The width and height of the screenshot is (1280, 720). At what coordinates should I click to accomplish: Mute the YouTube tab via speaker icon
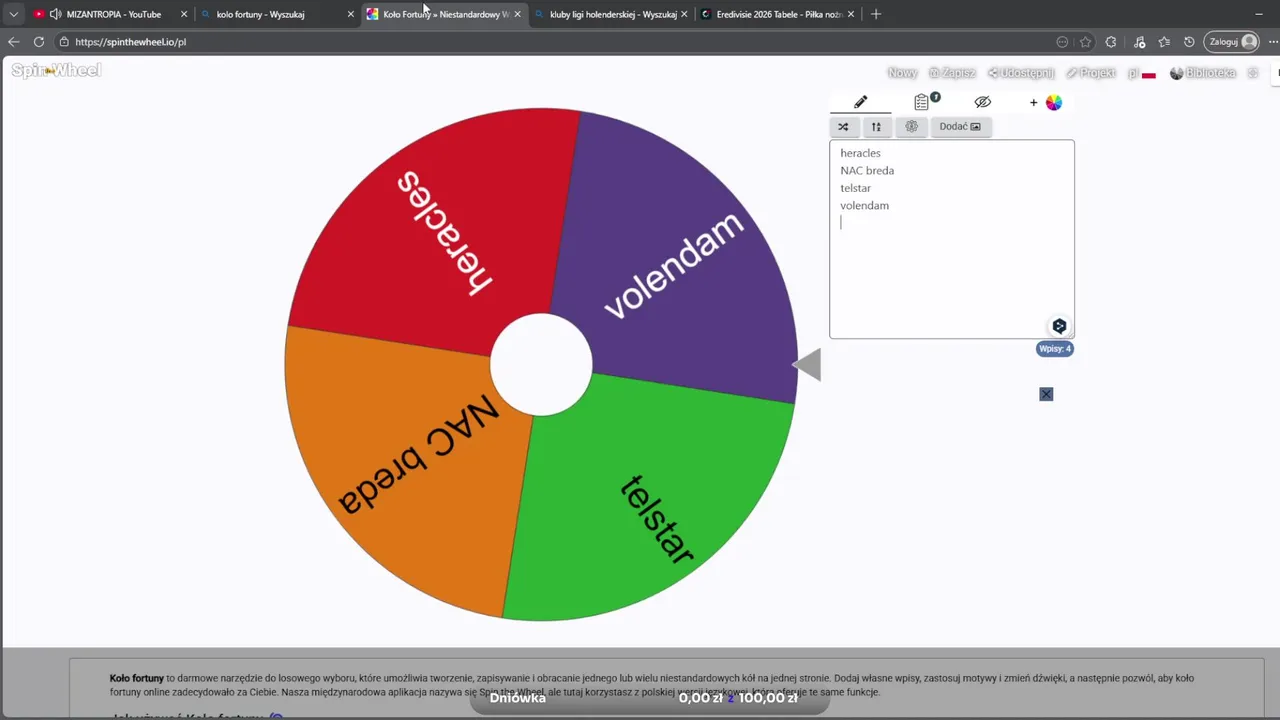point(55,14)
